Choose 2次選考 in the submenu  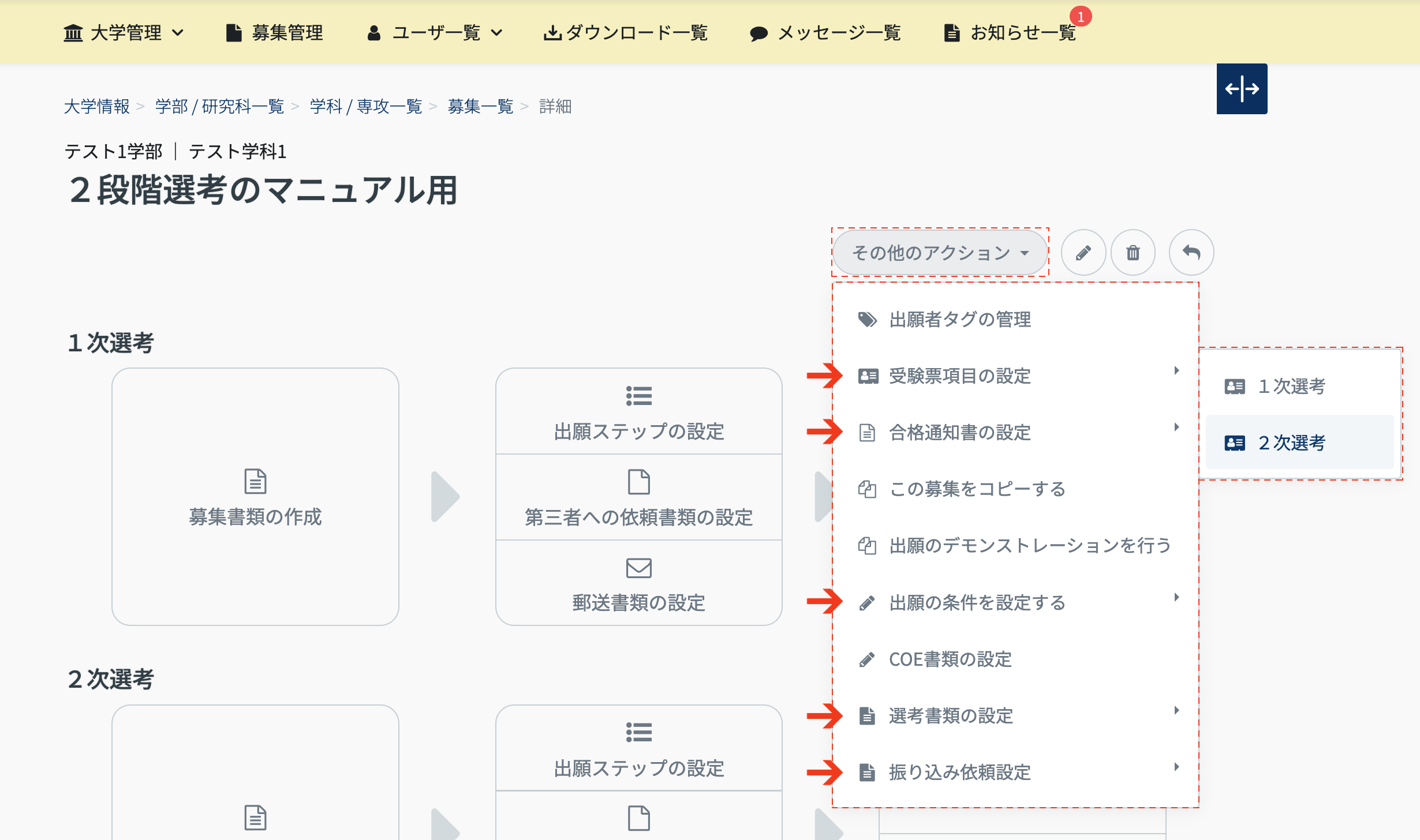coord(1292,443)
